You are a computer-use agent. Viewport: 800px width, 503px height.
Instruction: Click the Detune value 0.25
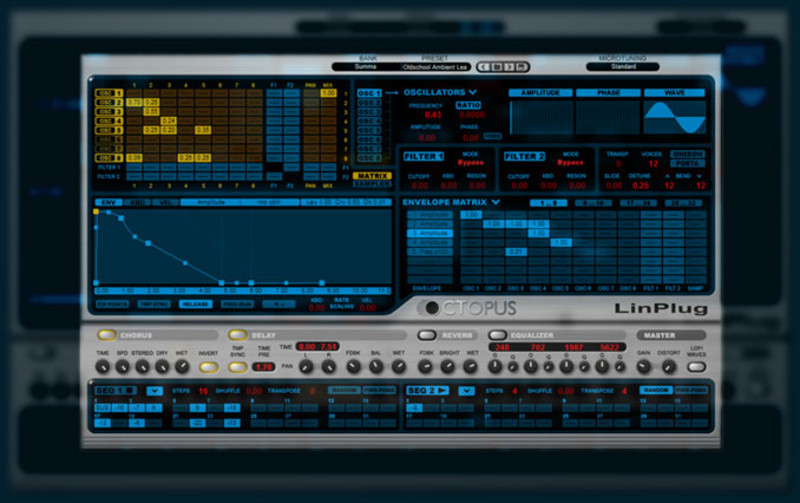(640, 186)
